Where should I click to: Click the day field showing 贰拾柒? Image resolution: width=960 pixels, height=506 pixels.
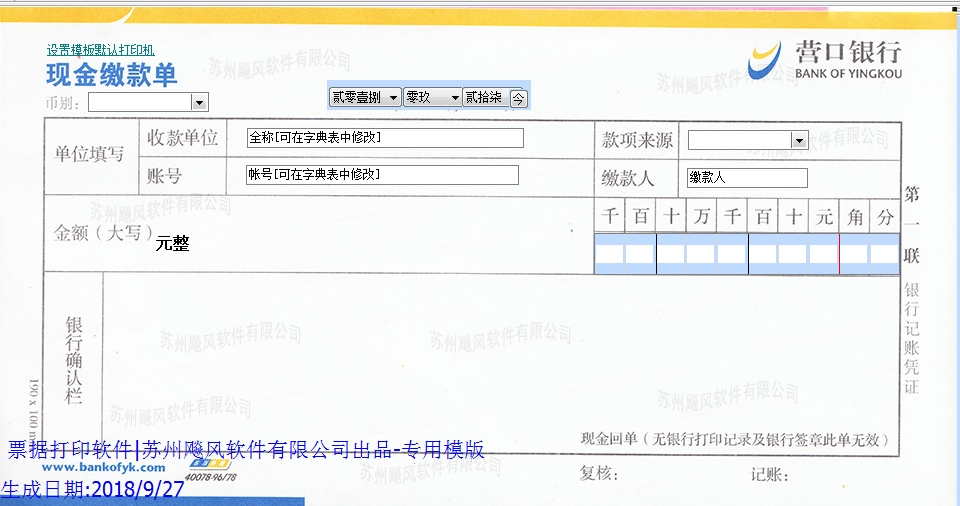[485, 97]
